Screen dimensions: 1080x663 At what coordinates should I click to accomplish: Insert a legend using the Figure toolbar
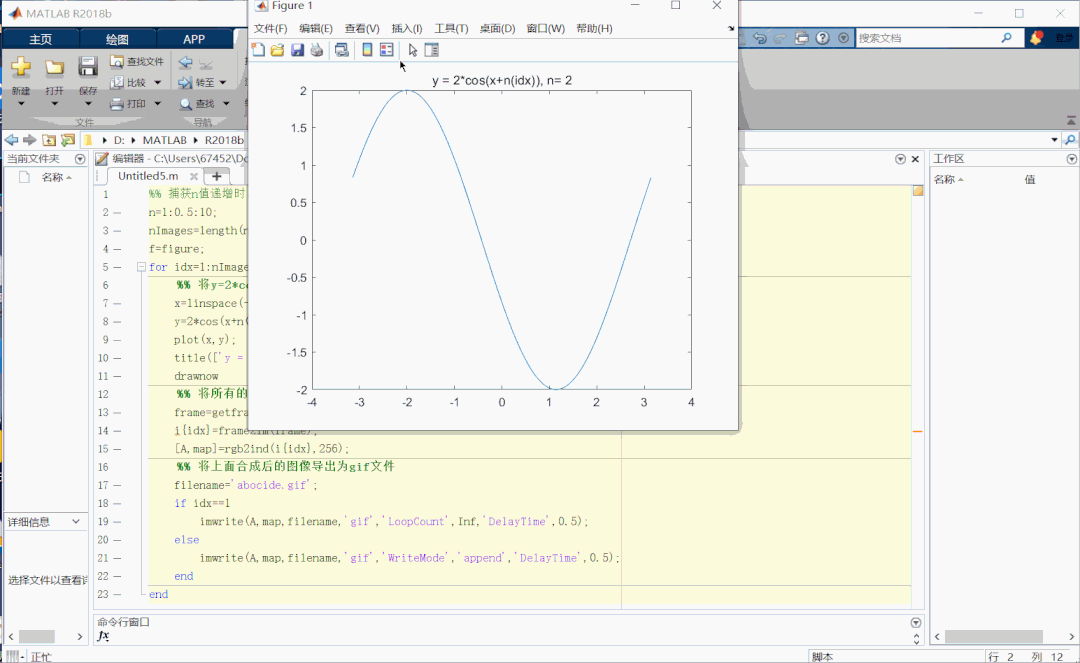click(x=386, y=50)
